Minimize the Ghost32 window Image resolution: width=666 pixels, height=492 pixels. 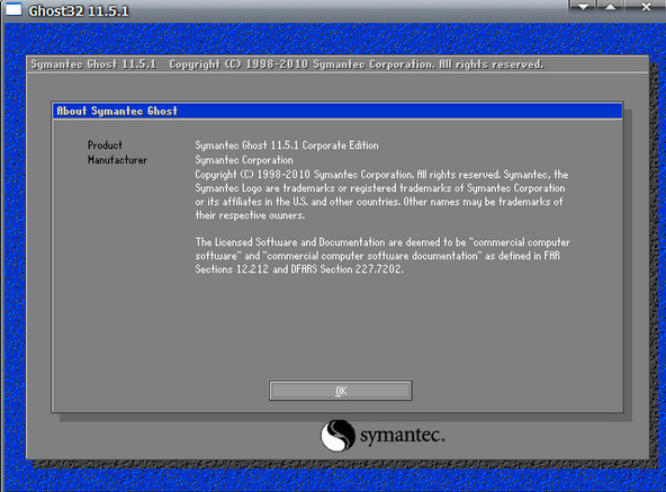[582, 6]
